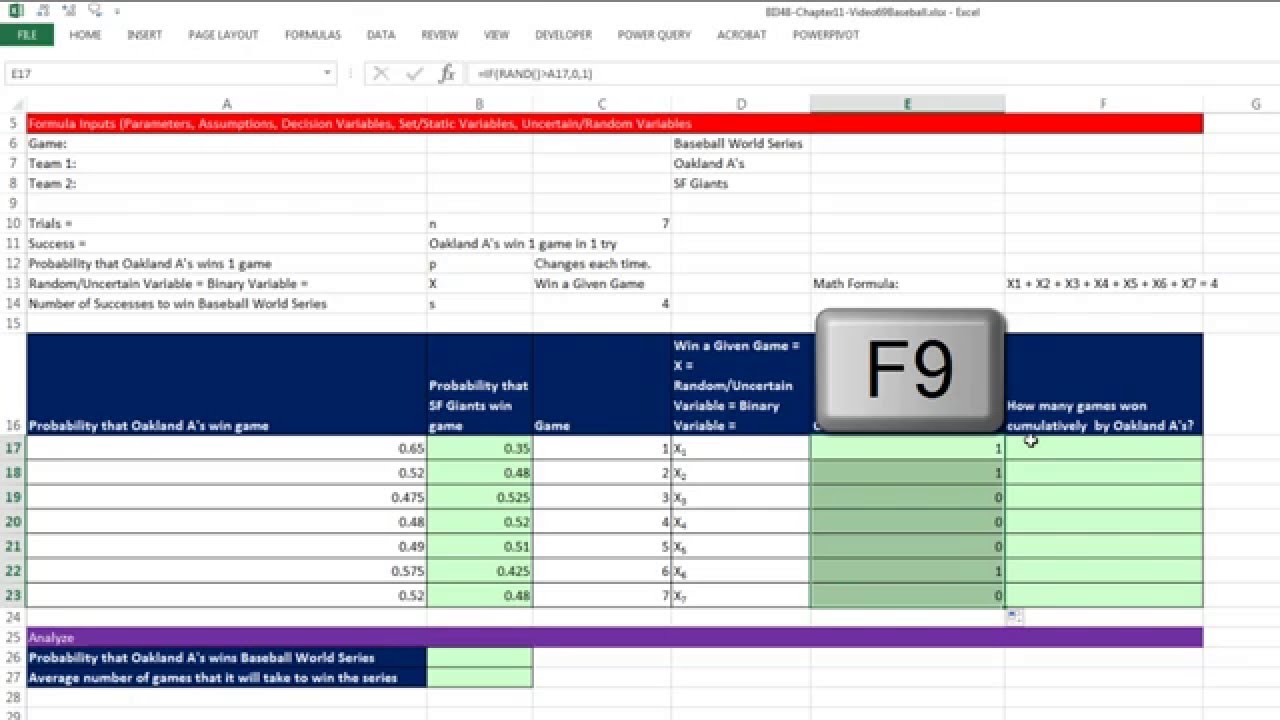
Task: Select row 17 header
Action: [13, 448]
